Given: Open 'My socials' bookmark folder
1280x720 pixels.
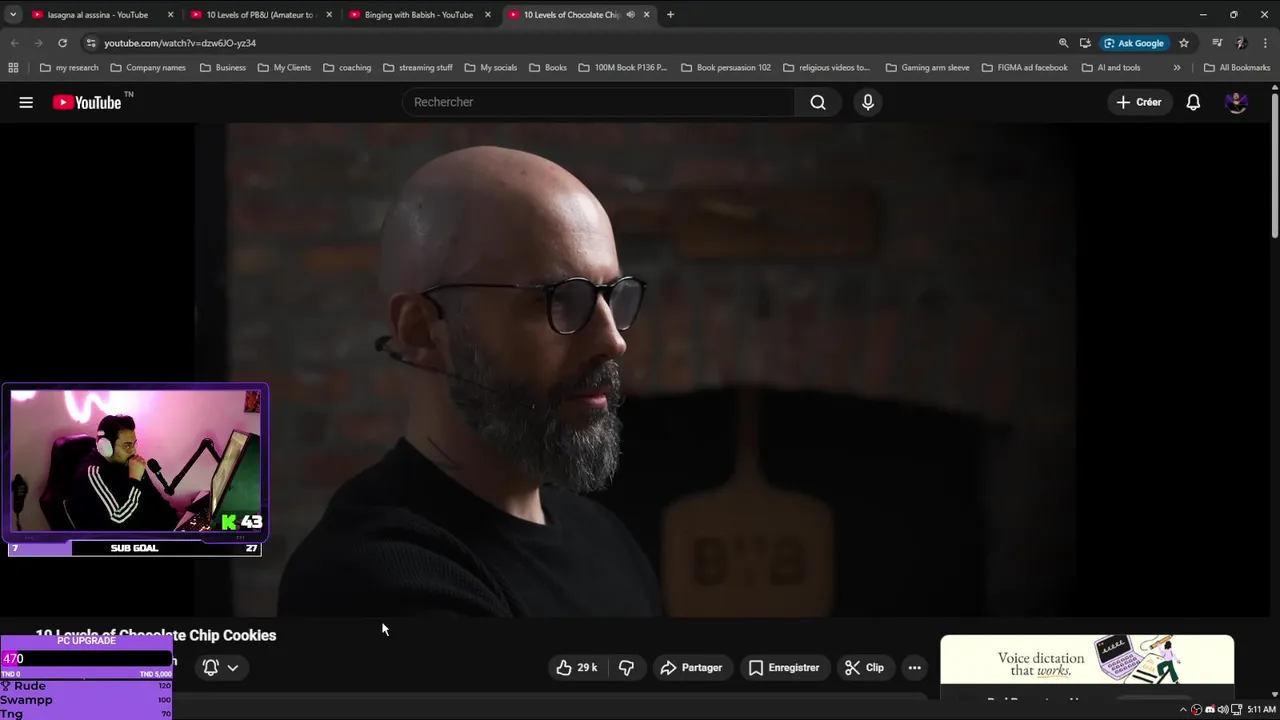Looking at the screenshot, I should [490, 68].
